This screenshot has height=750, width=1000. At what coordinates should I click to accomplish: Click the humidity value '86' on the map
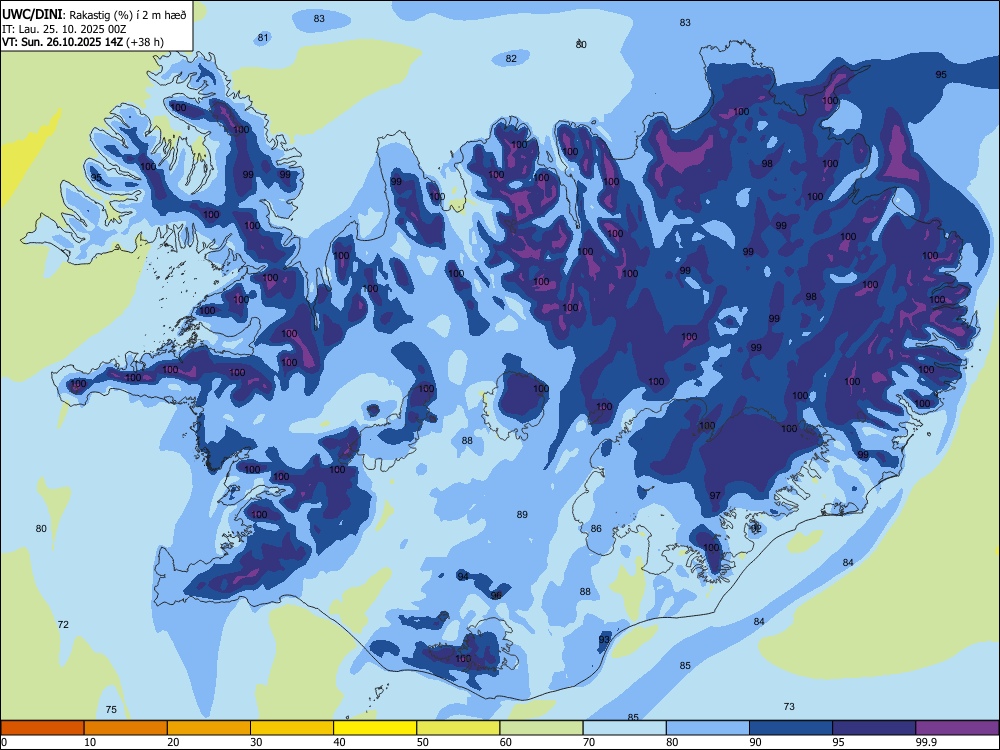pyautogui.click(x=596, y=529)
